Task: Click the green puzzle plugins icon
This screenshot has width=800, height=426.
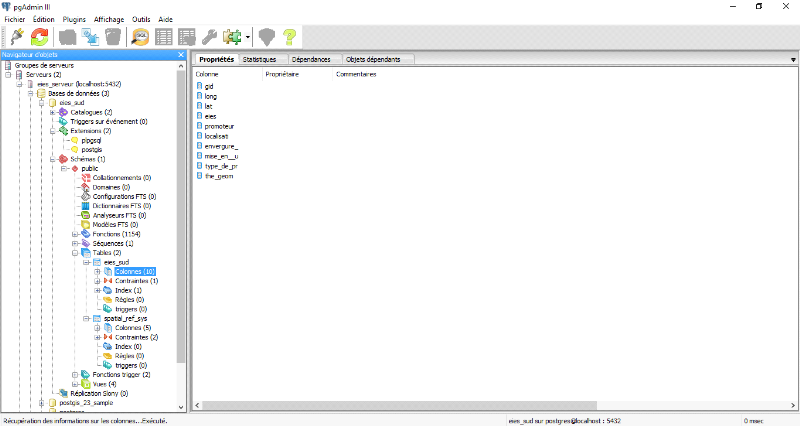Action: [233, 37]
